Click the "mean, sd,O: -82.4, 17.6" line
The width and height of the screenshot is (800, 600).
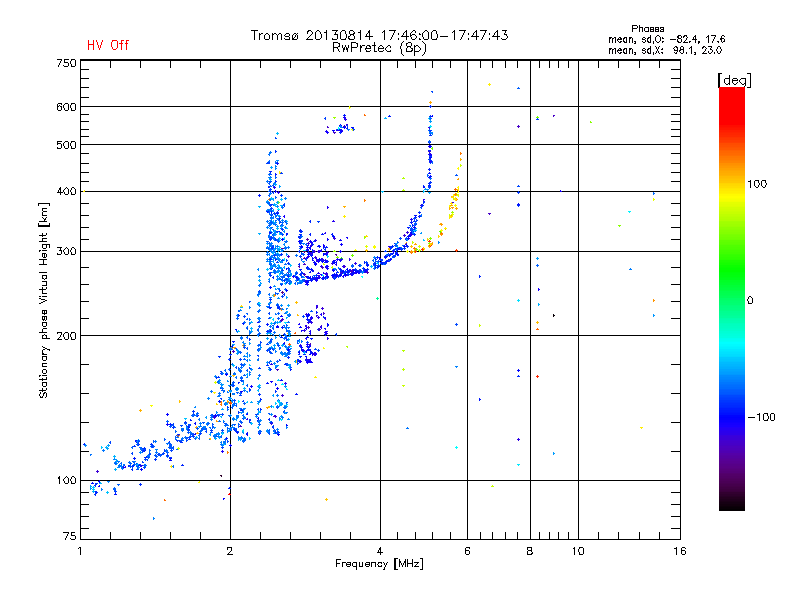666,39
